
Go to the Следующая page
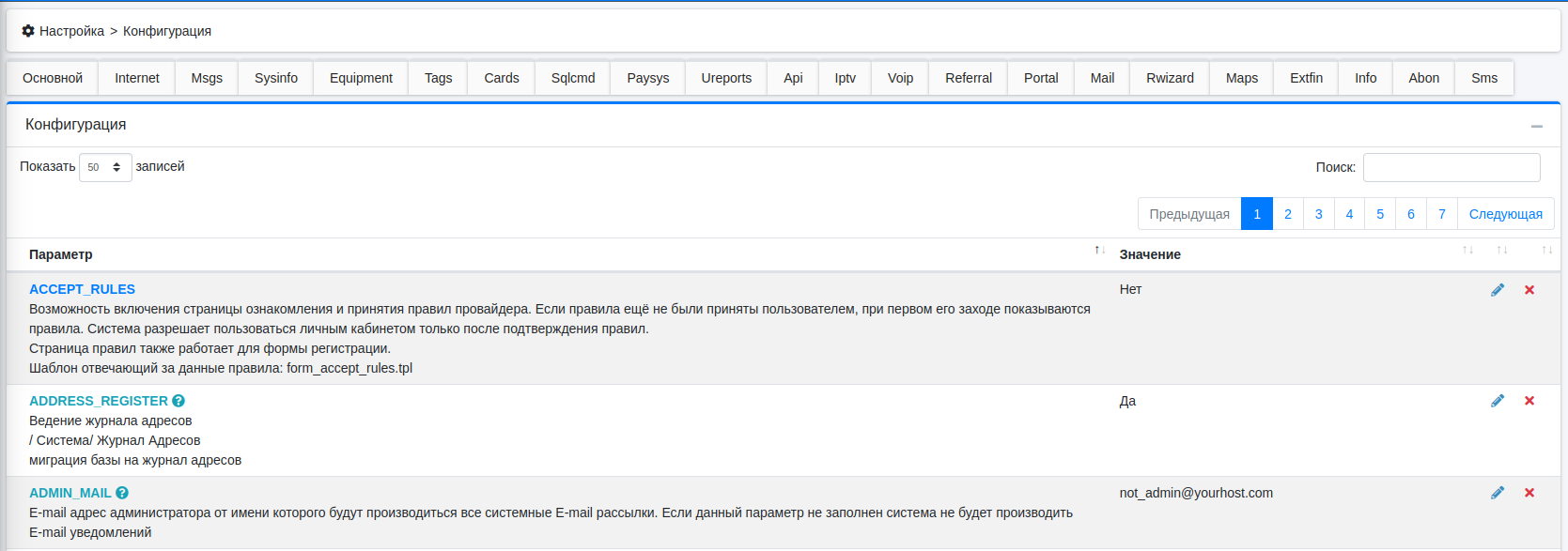point(1505,214)
